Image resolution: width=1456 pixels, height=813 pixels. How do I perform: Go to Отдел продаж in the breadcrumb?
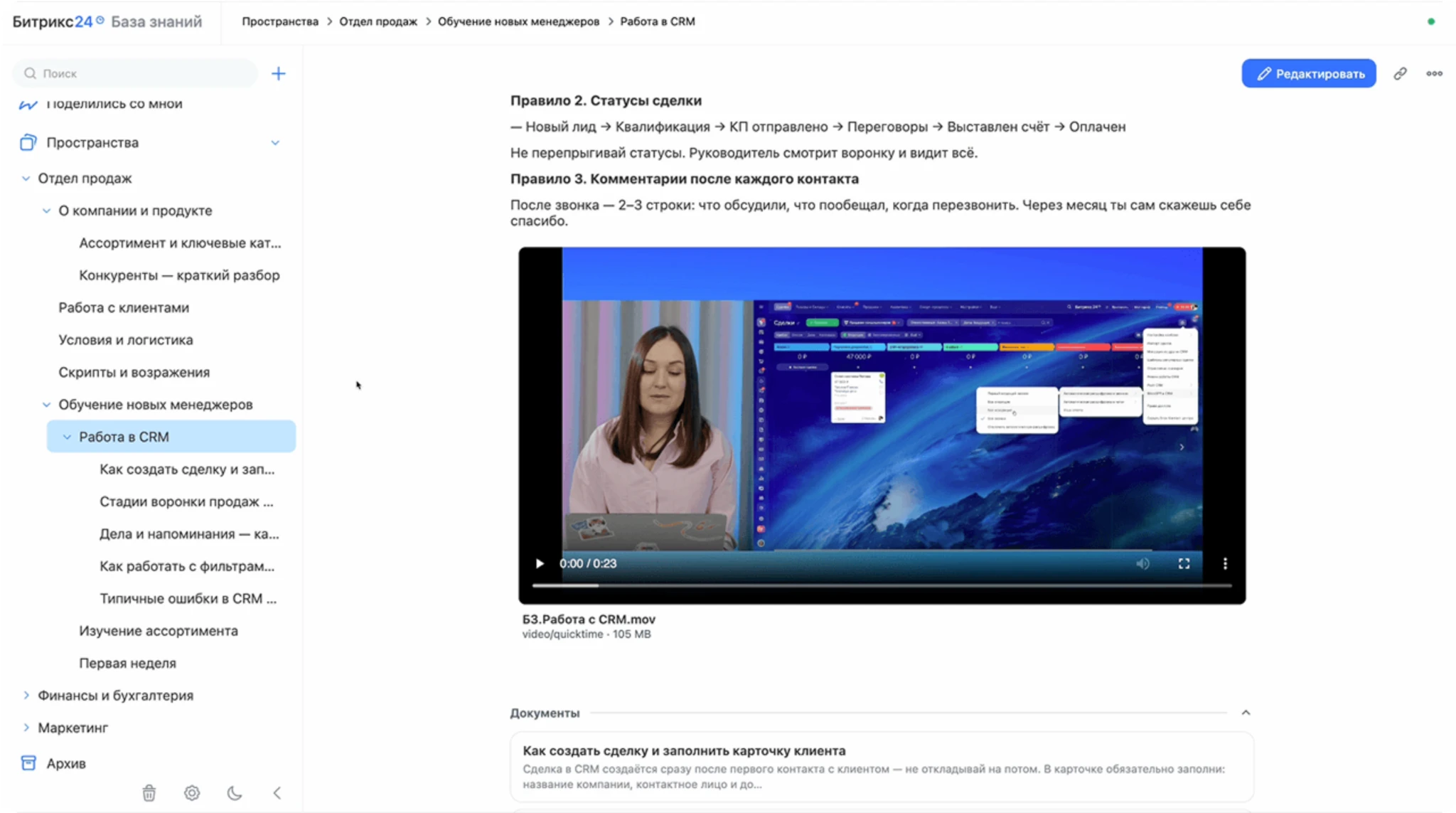pos(378,21)
